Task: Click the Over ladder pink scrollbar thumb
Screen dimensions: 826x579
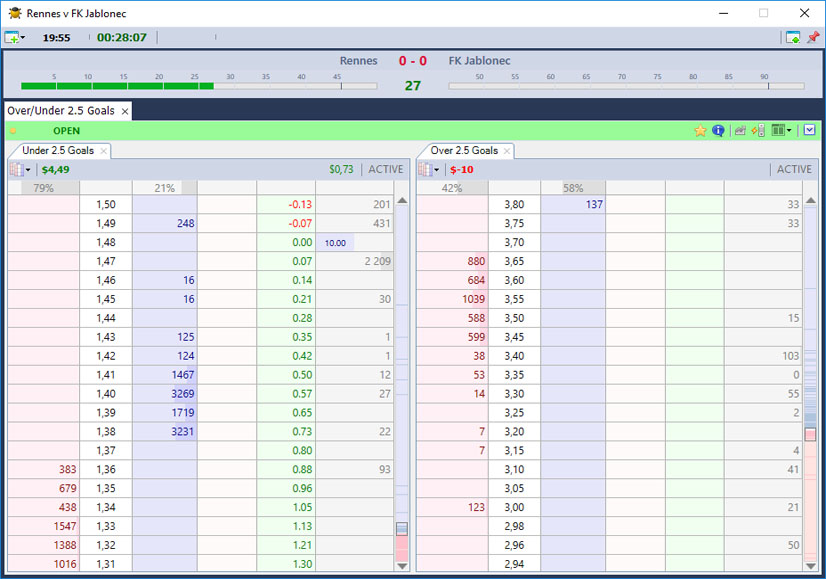Action: click(810, 434)
